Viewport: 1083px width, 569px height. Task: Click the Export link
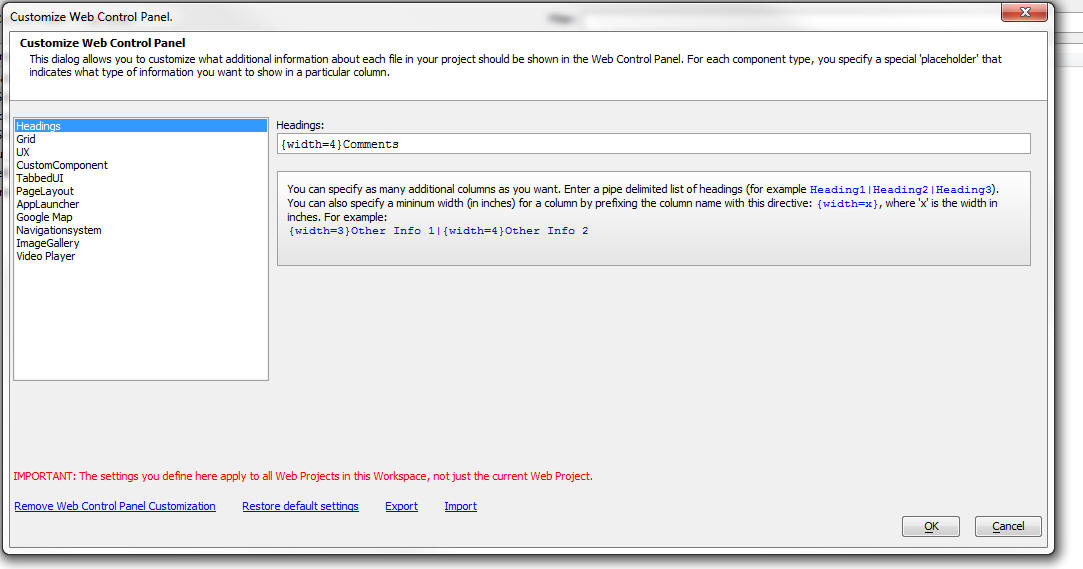coord(401,506)
